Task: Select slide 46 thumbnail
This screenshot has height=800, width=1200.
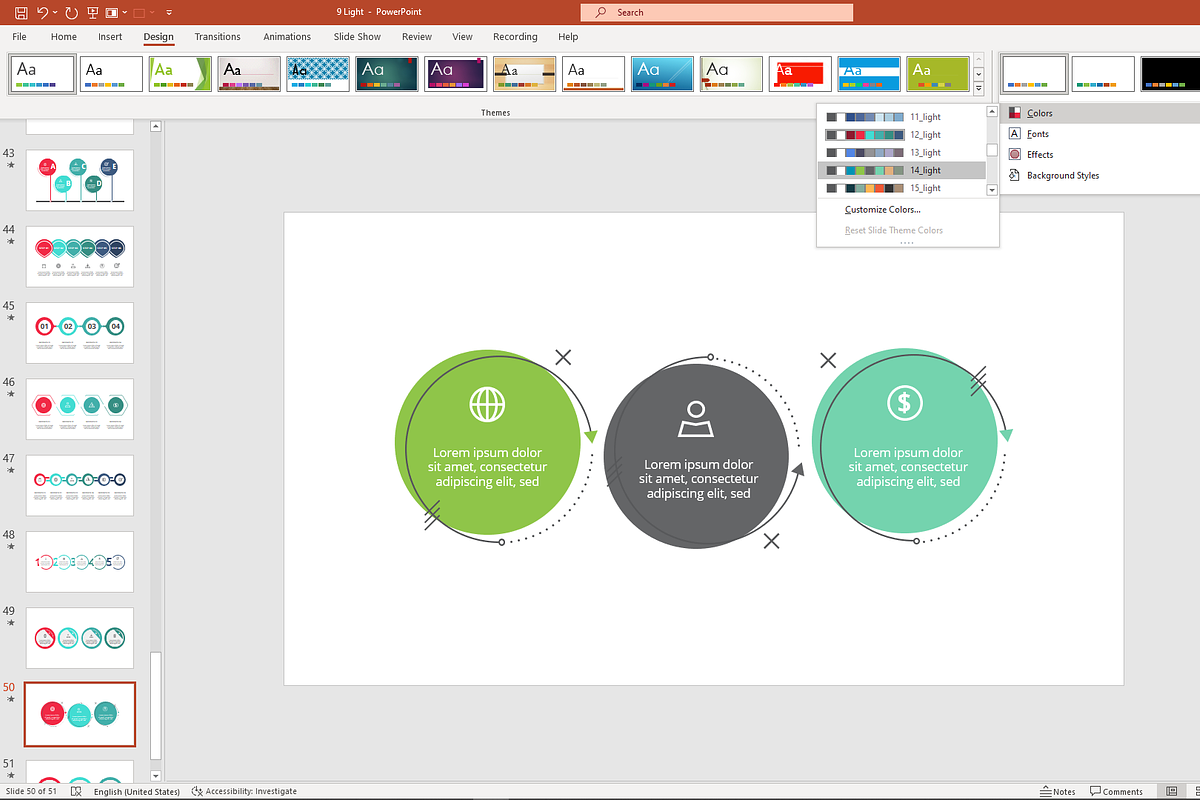Action: 80,409
